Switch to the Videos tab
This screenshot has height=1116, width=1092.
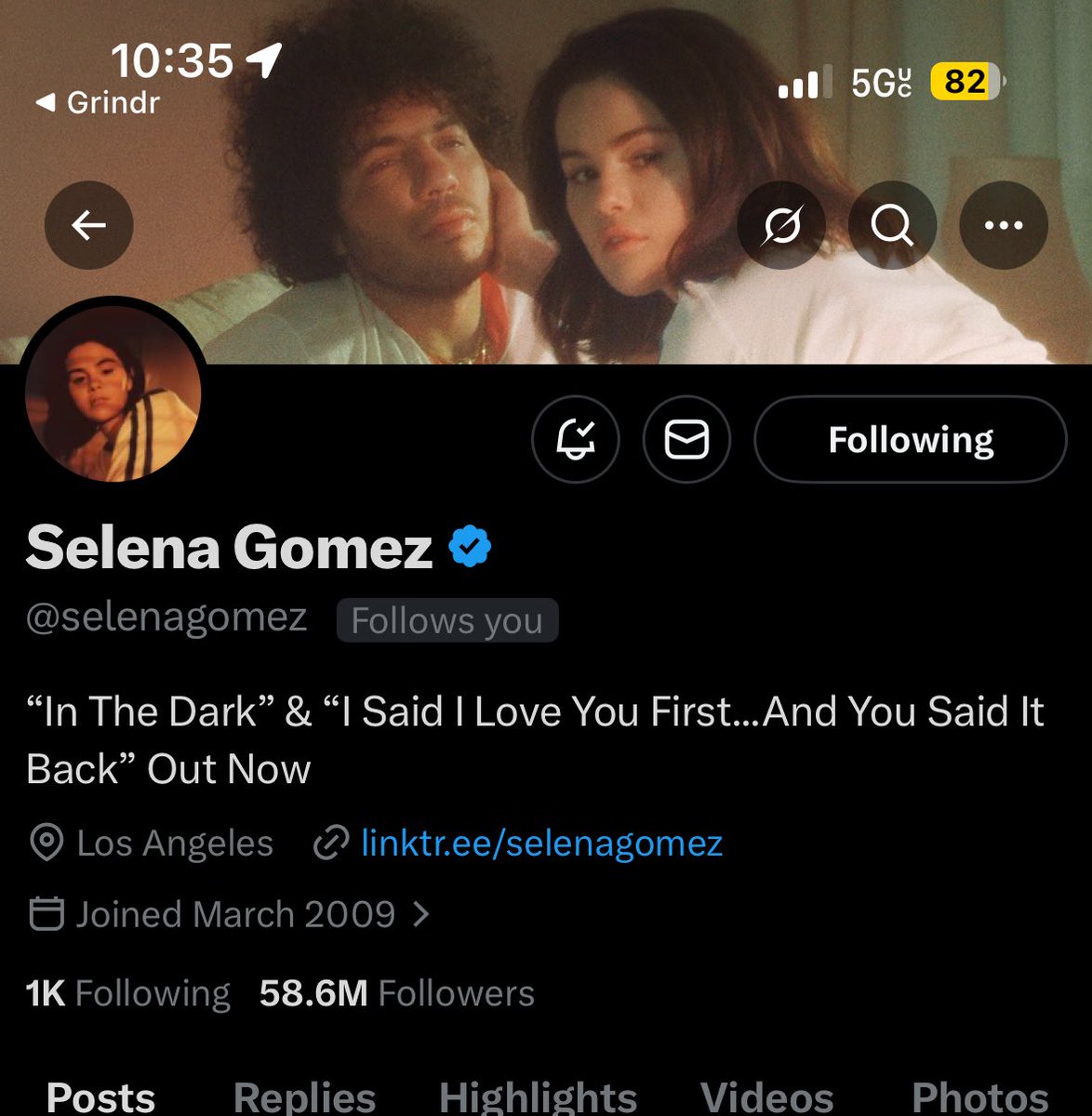766,1097
